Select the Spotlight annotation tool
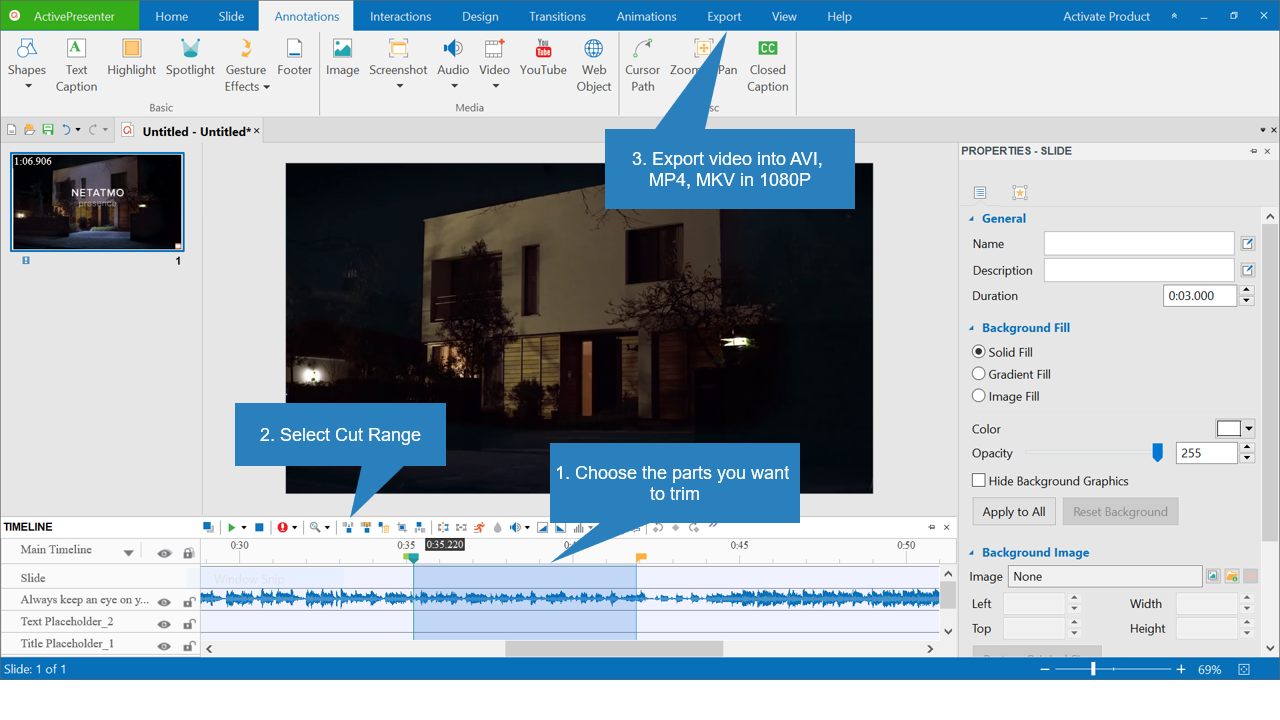The image size is (1280, 720). (190, 60)
